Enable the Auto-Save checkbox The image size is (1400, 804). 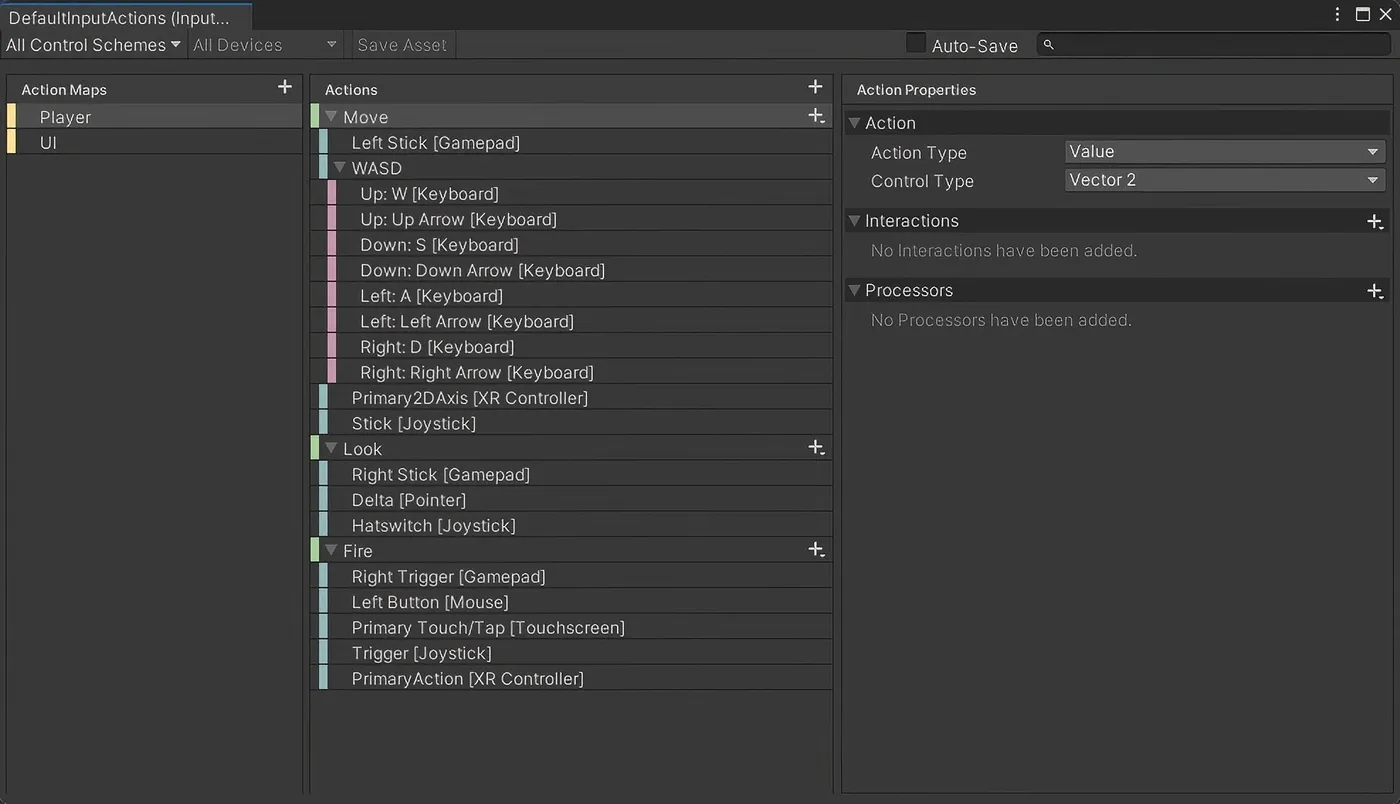click(916, 43)
